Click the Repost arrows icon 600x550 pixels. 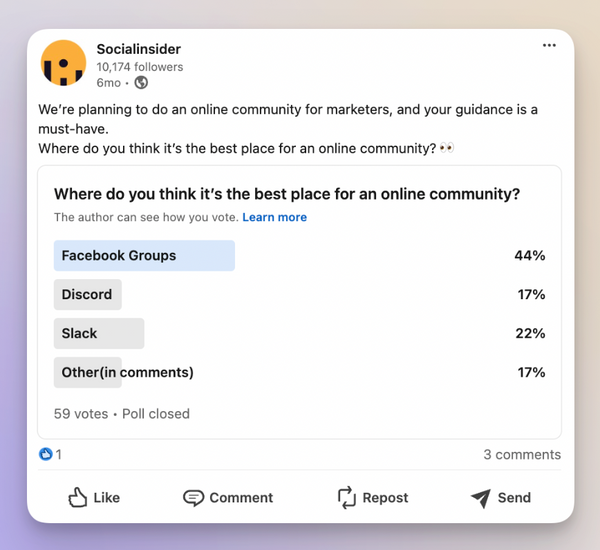(346, 497)
